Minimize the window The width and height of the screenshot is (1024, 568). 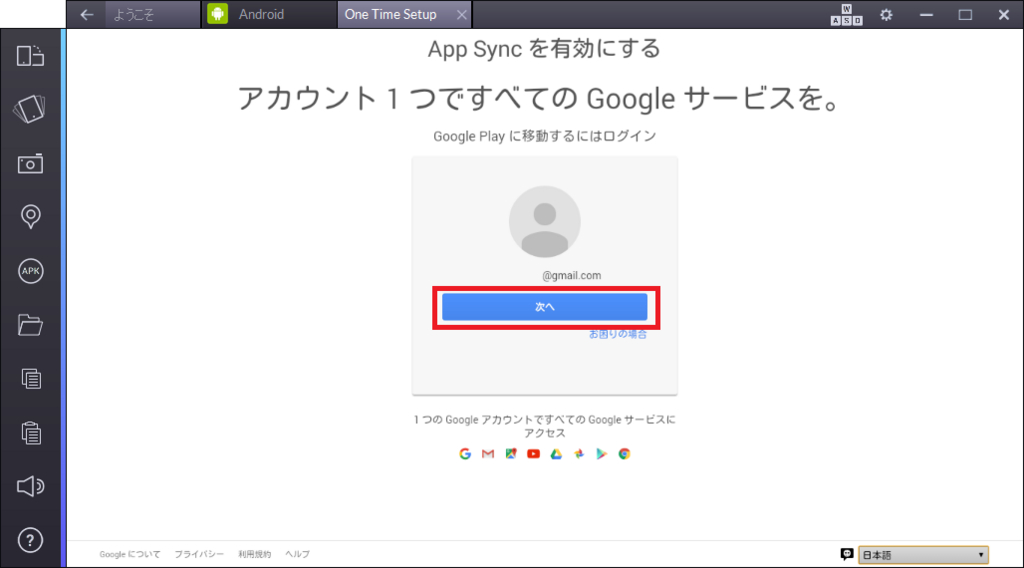coord(926,14)
